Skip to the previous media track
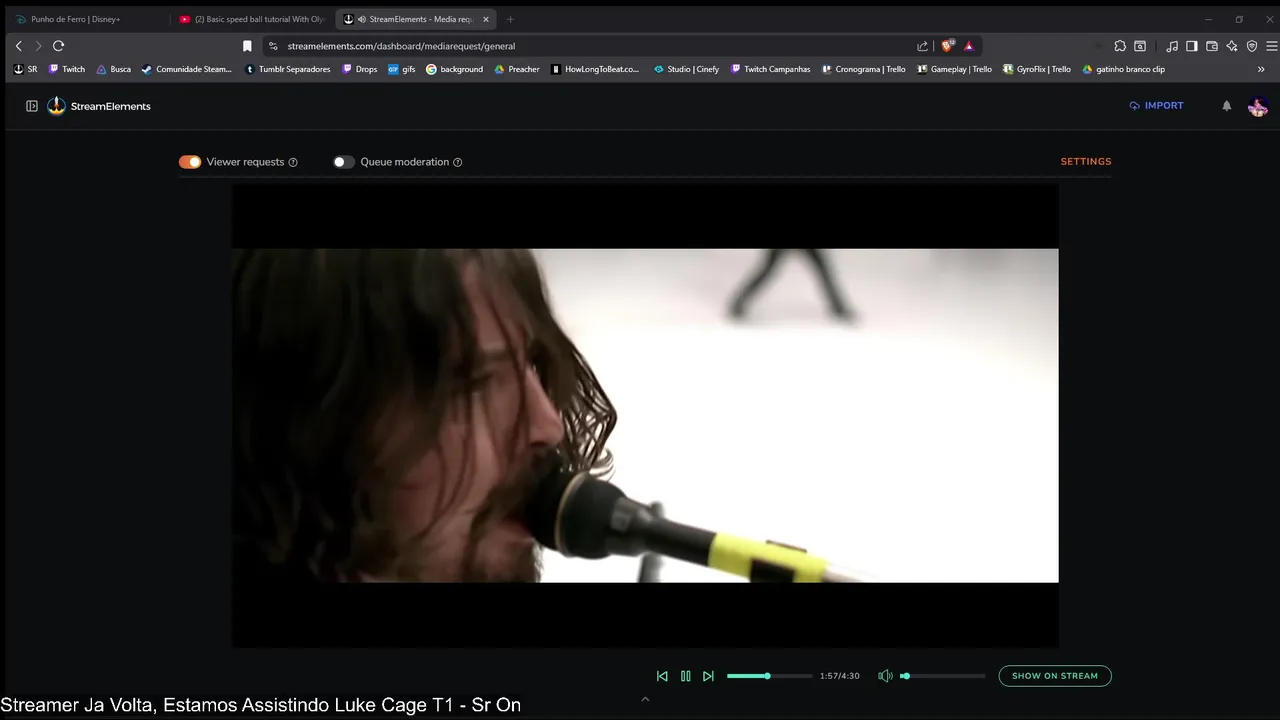1280x720 pixels. [662, 676]
